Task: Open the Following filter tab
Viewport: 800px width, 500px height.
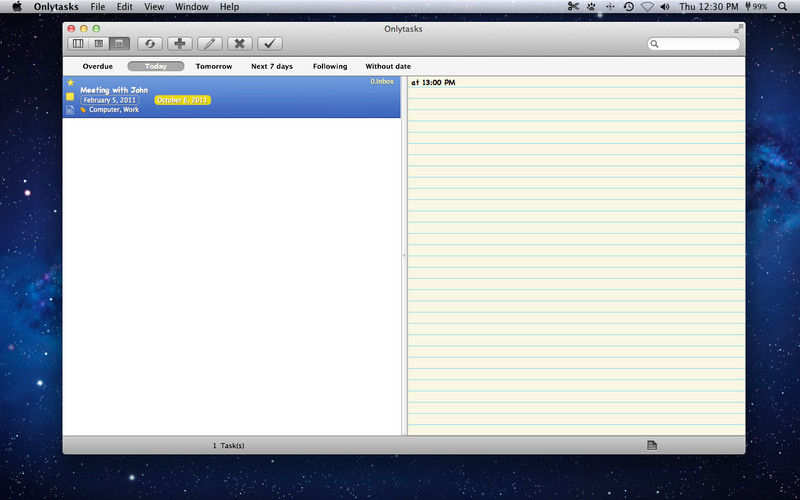Action: point(330,66)
